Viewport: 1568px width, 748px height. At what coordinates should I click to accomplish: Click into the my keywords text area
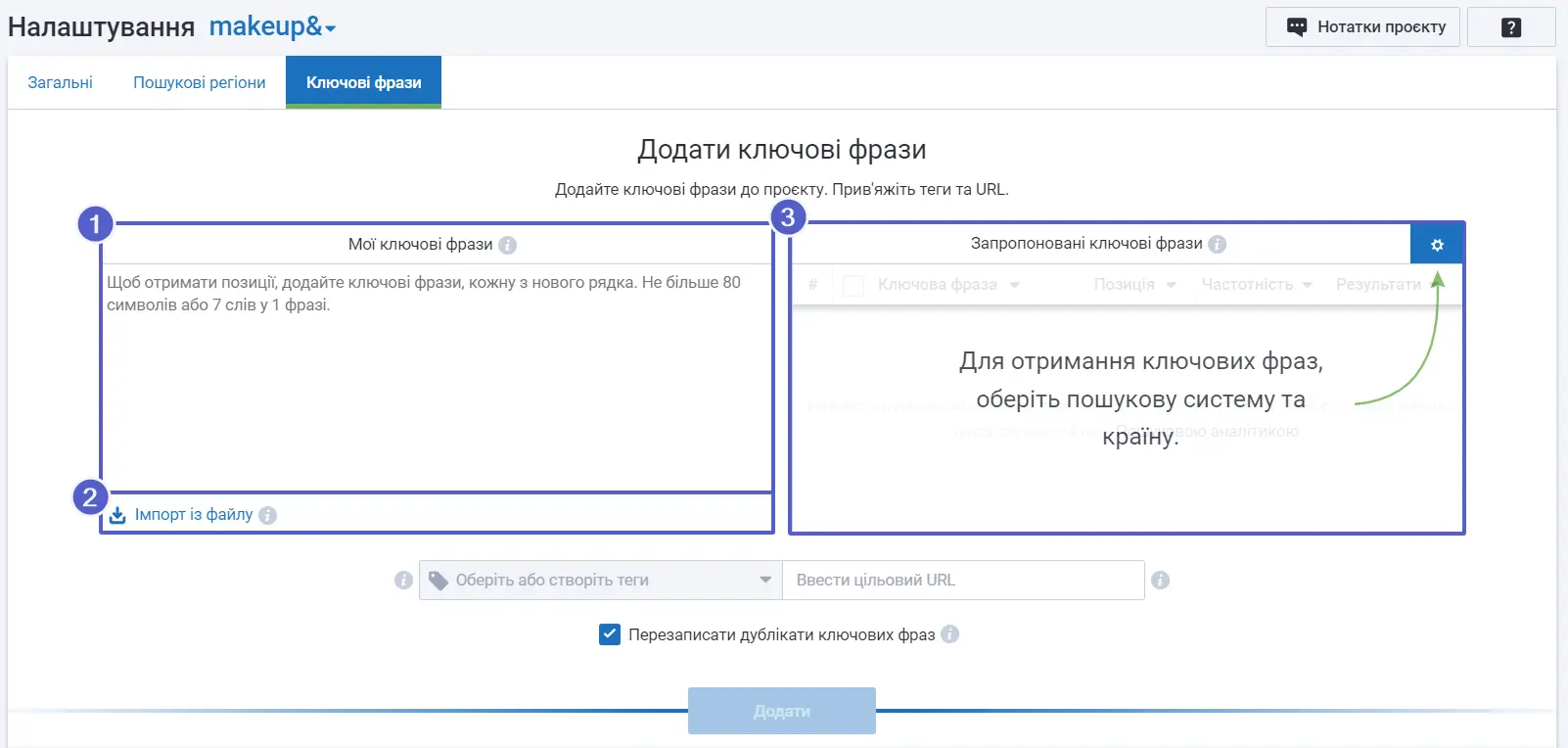[437, 377]
